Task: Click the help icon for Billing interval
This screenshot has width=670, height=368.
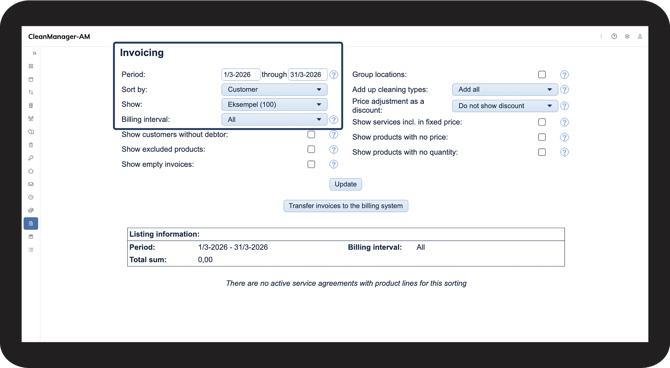Action: [x=334, y=120]
